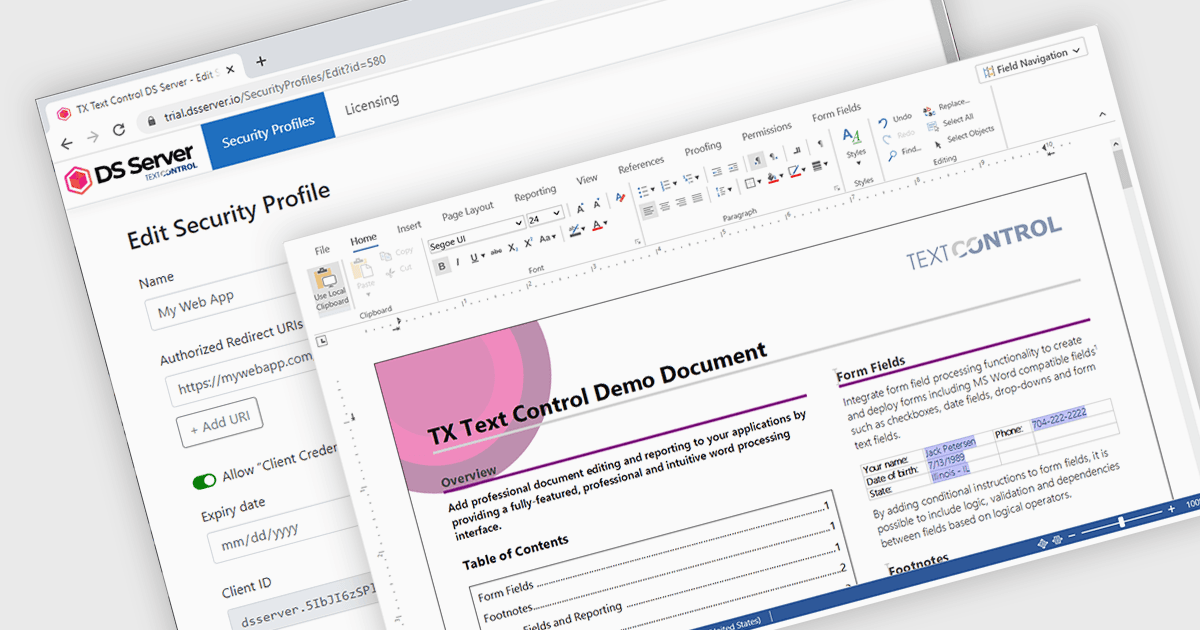The width and height of the screenshot is (1200, 630).
Task: Open the underline style dropdown
Action: coord(483,256)
